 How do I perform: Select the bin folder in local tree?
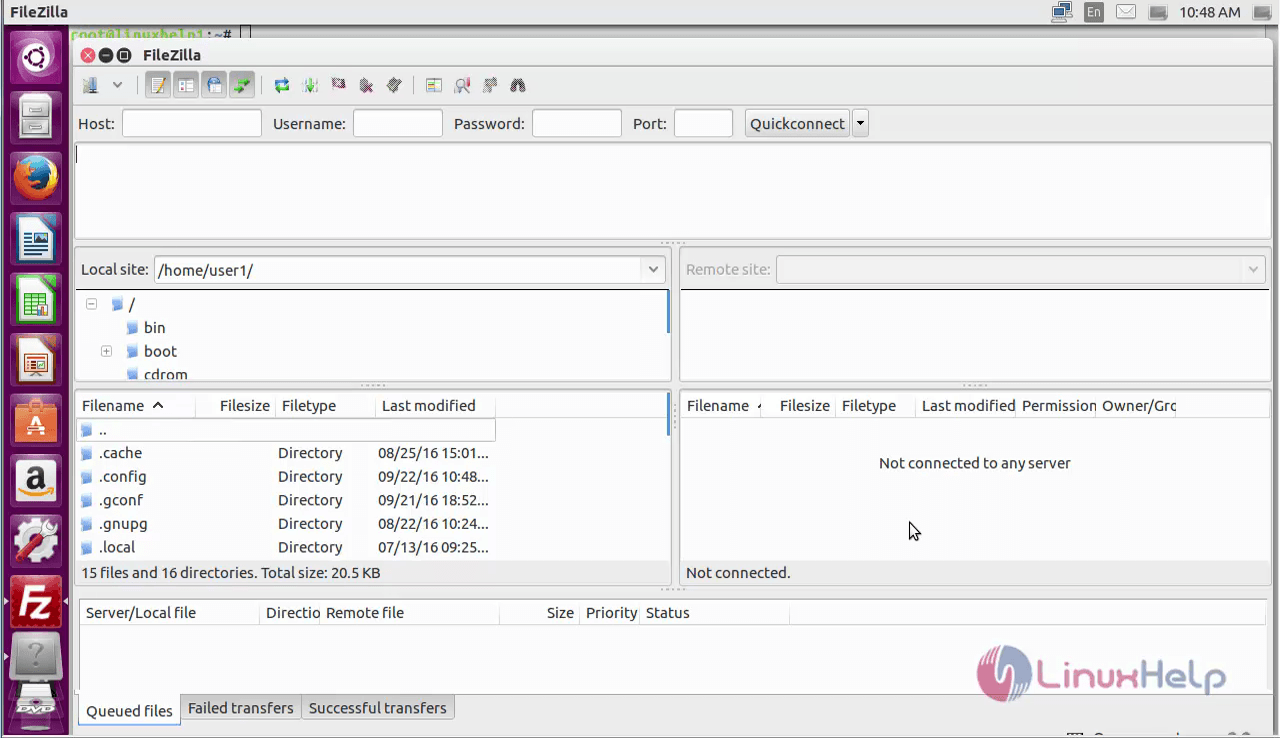coord(154,328)
